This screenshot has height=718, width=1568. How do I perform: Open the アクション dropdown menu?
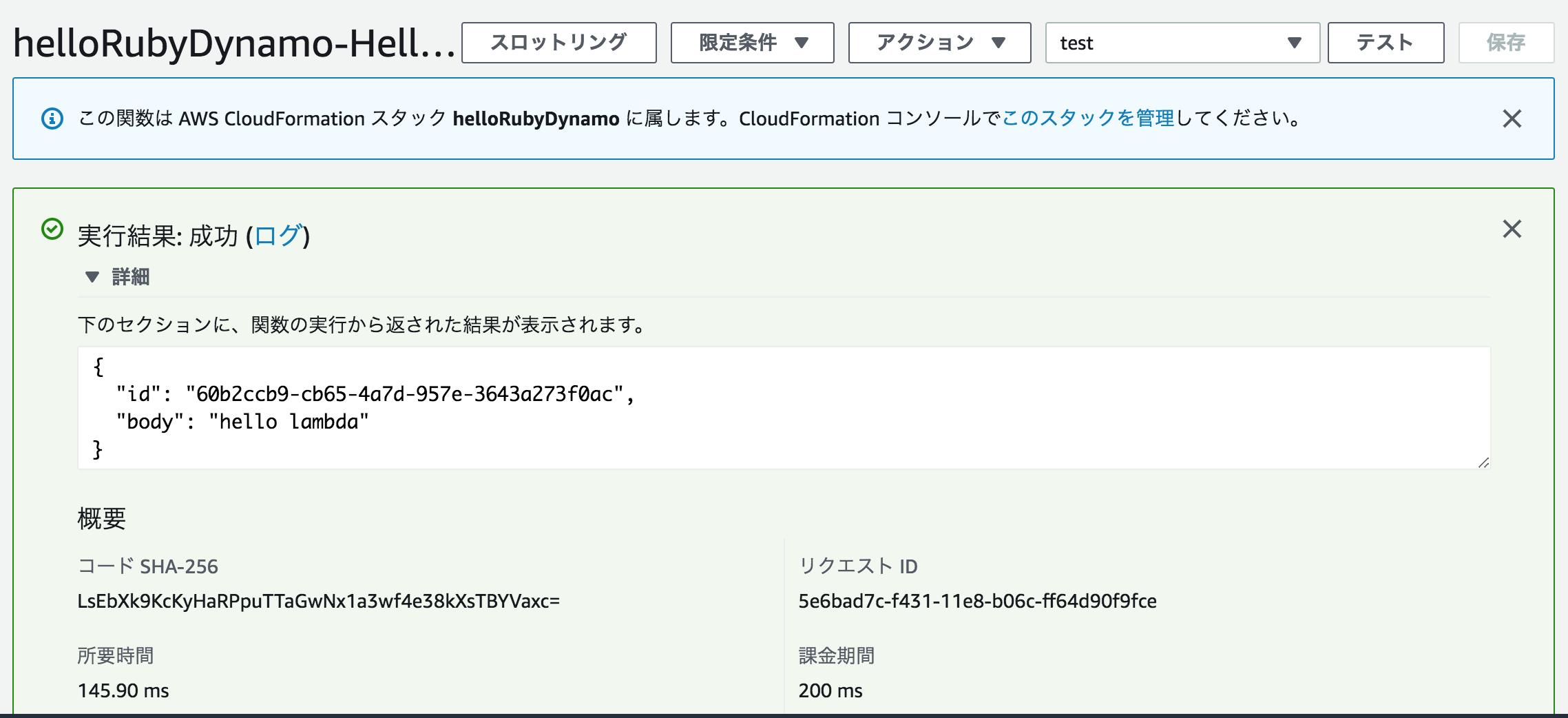(x=939, y=43)
